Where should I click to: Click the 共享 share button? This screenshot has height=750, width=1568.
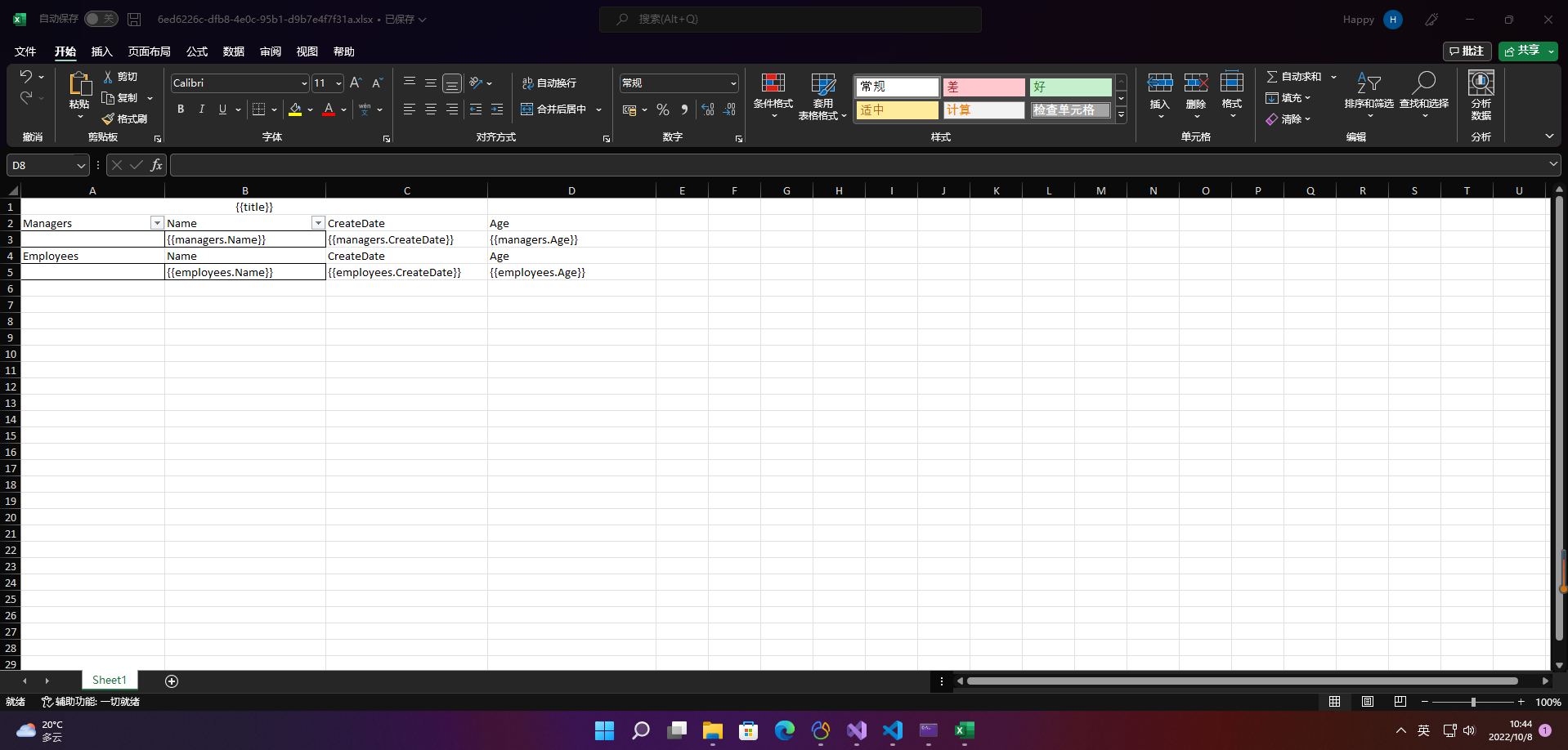(x=1525, y=51)
